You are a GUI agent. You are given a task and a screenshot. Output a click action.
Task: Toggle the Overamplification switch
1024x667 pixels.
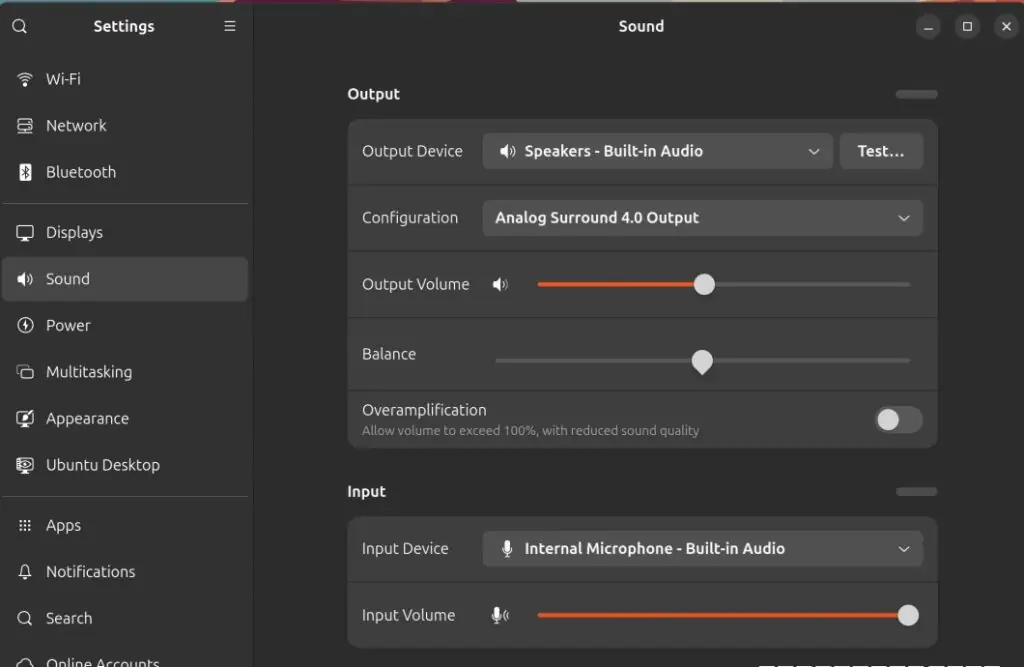coord(899,419)
